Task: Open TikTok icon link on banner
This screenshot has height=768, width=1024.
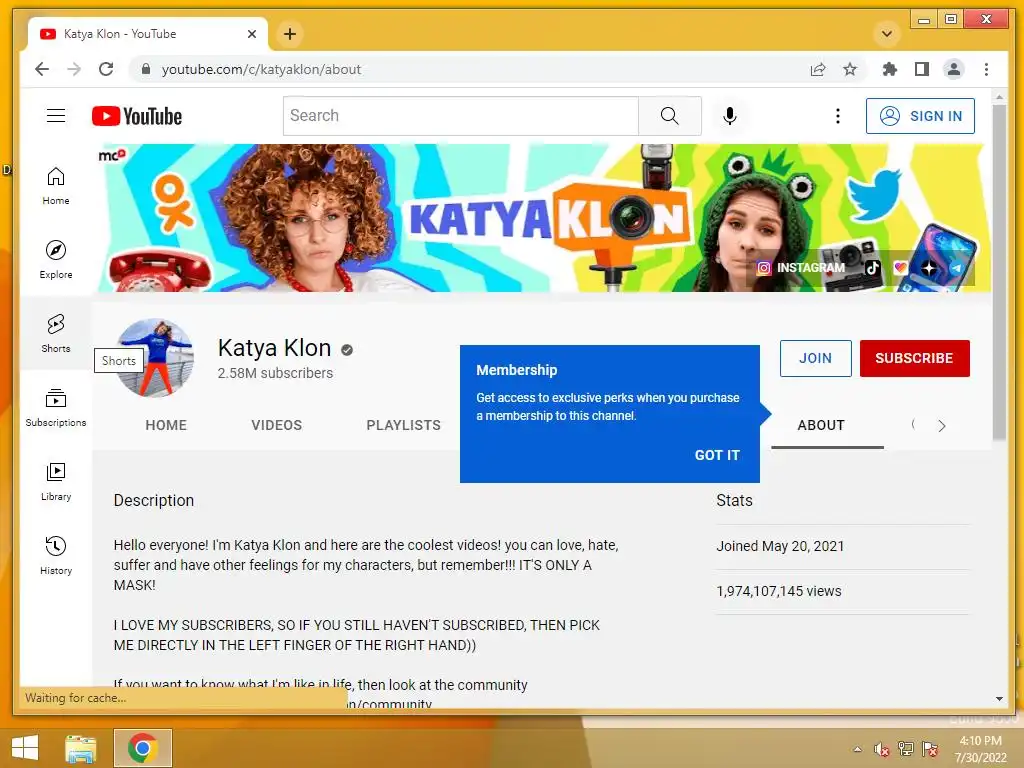Action: [x=873, y=268]
